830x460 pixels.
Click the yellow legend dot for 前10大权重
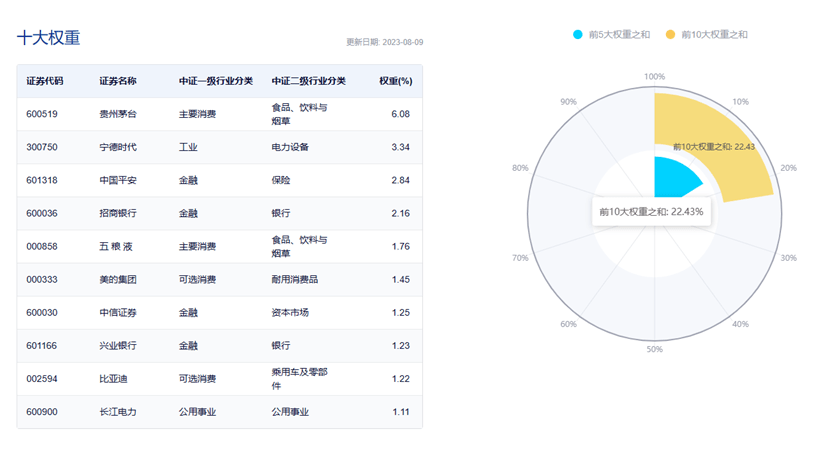670,35
